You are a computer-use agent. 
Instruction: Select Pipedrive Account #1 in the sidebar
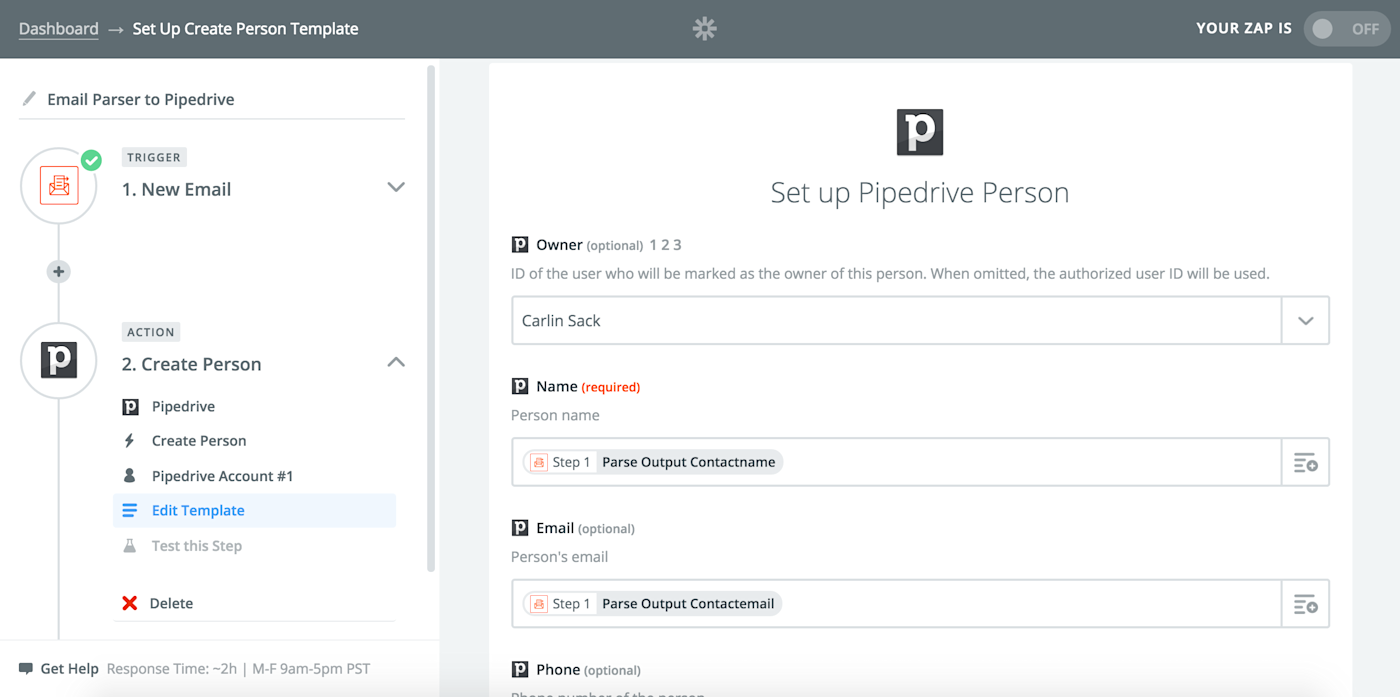click(222, 476)
